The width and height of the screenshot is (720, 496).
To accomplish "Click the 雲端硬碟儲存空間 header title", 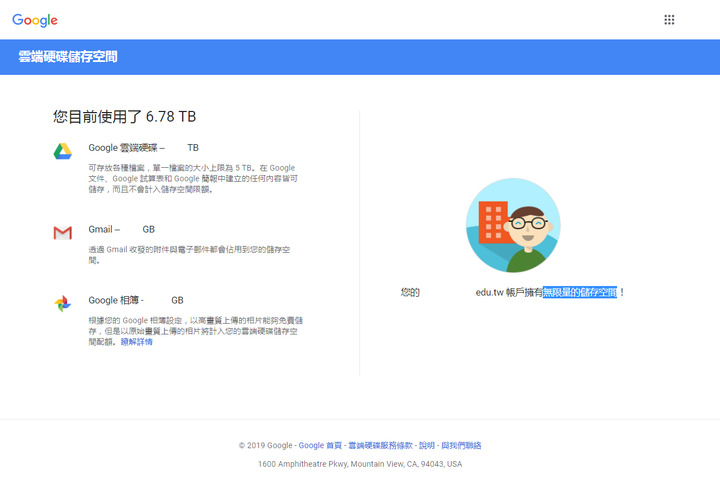I will pyautogui.click(x=68, y=56).
